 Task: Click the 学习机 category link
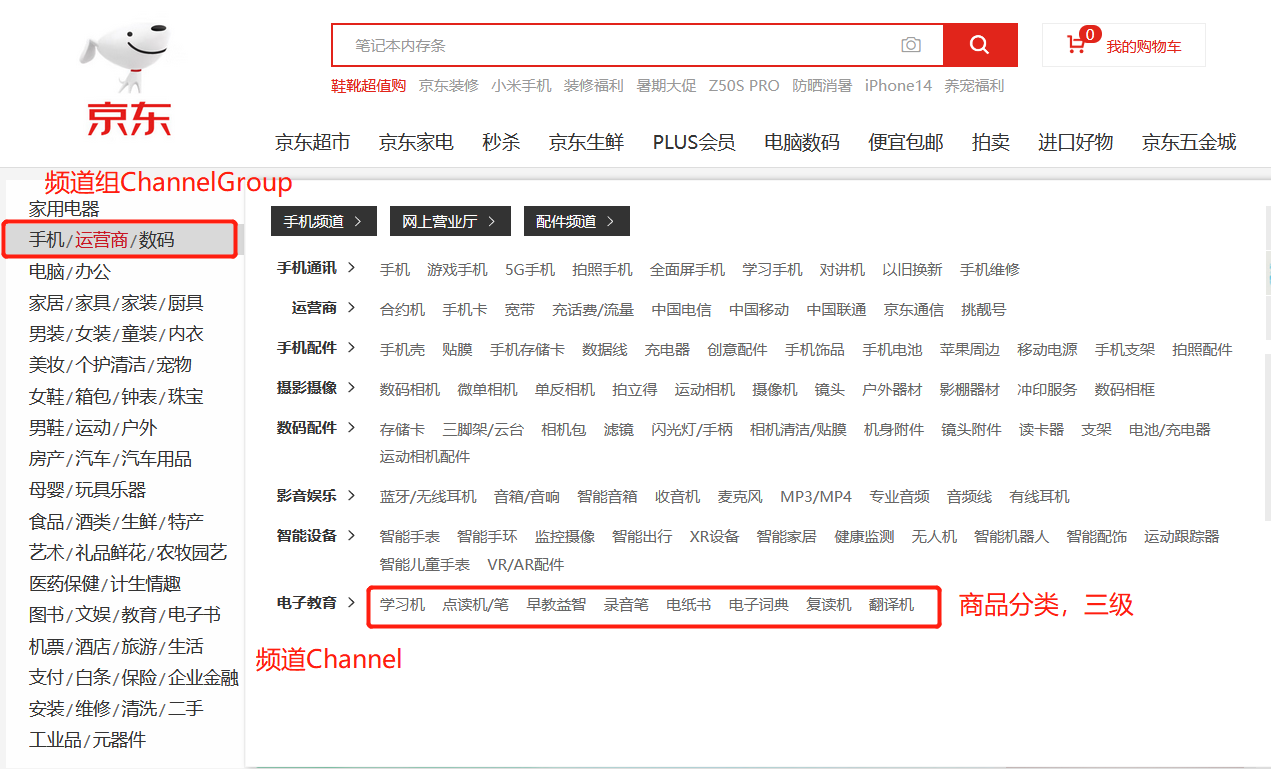coord(402,605)
